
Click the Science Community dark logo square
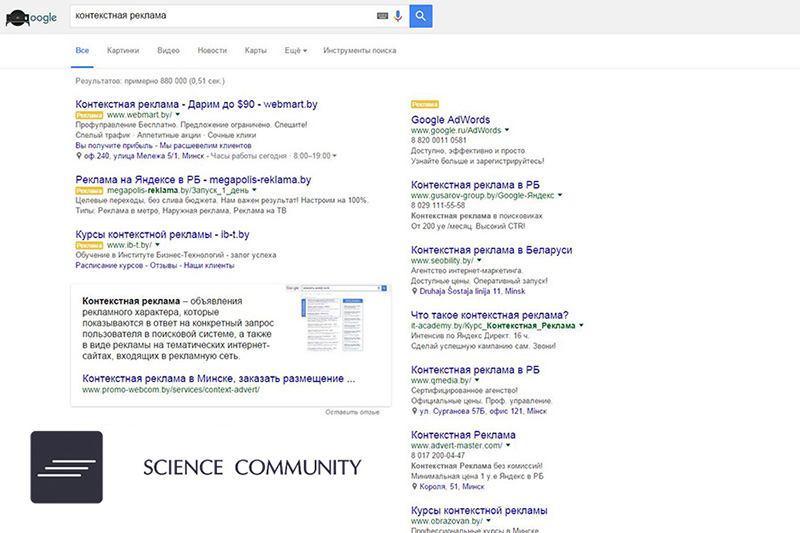coord(66,467)
